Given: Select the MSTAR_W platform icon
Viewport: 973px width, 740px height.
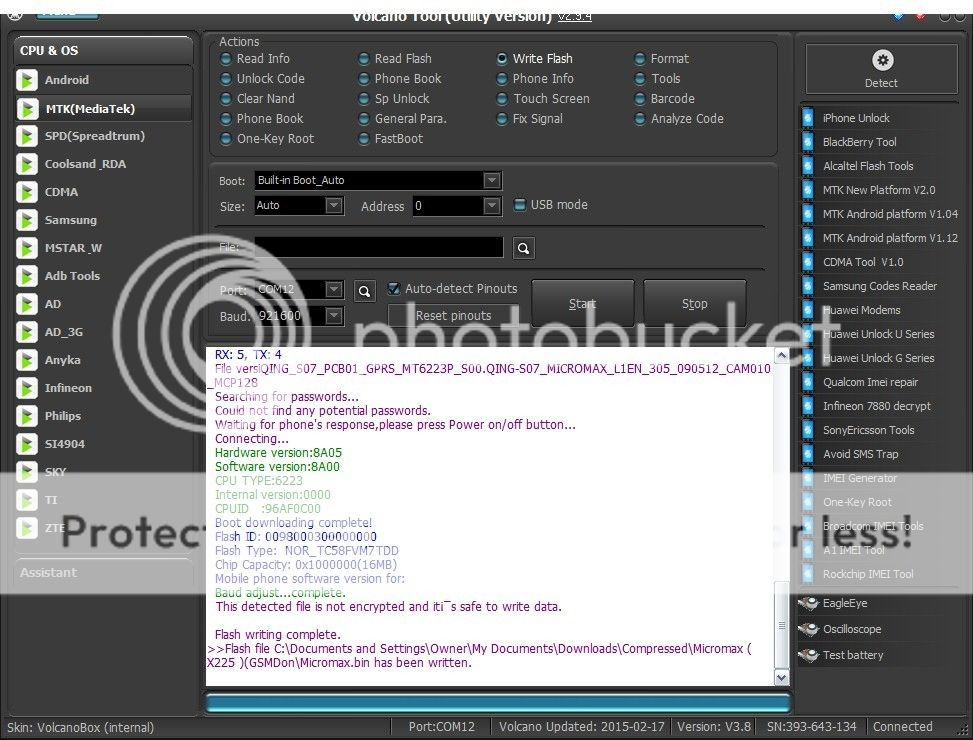Looking at the screenshot, I should pos(27,248).
